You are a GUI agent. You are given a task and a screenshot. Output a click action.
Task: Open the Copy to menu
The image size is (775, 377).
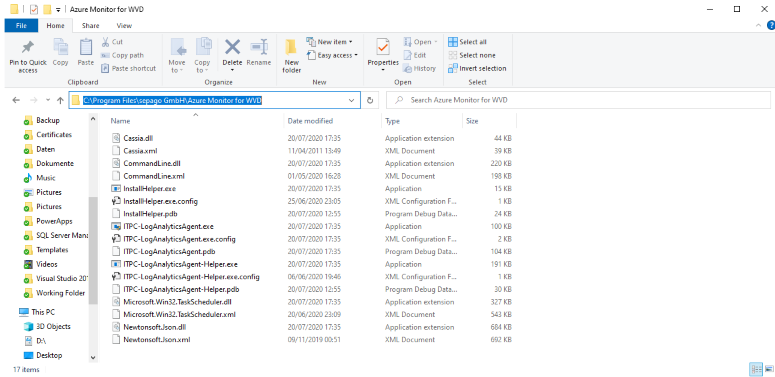(x=202, y=55)
